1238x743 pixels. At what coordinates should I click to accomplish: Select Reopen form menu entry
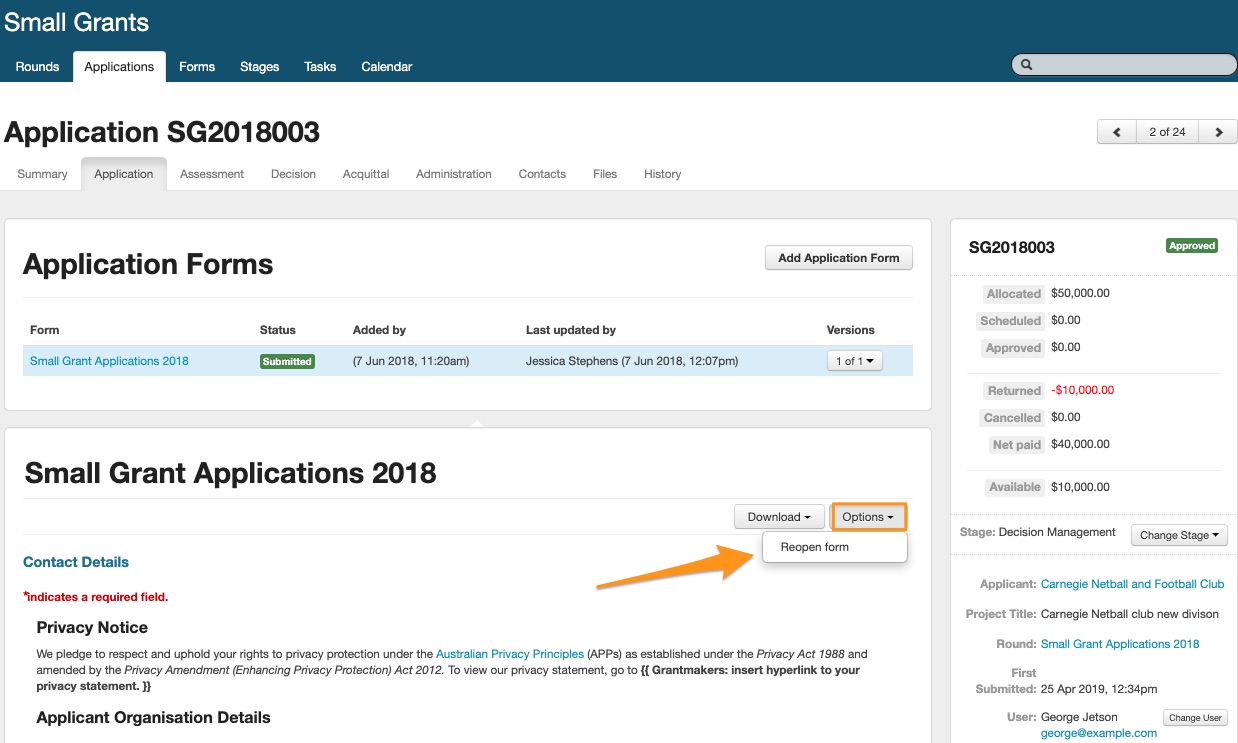pyautogui.click(x=815, y=547)
